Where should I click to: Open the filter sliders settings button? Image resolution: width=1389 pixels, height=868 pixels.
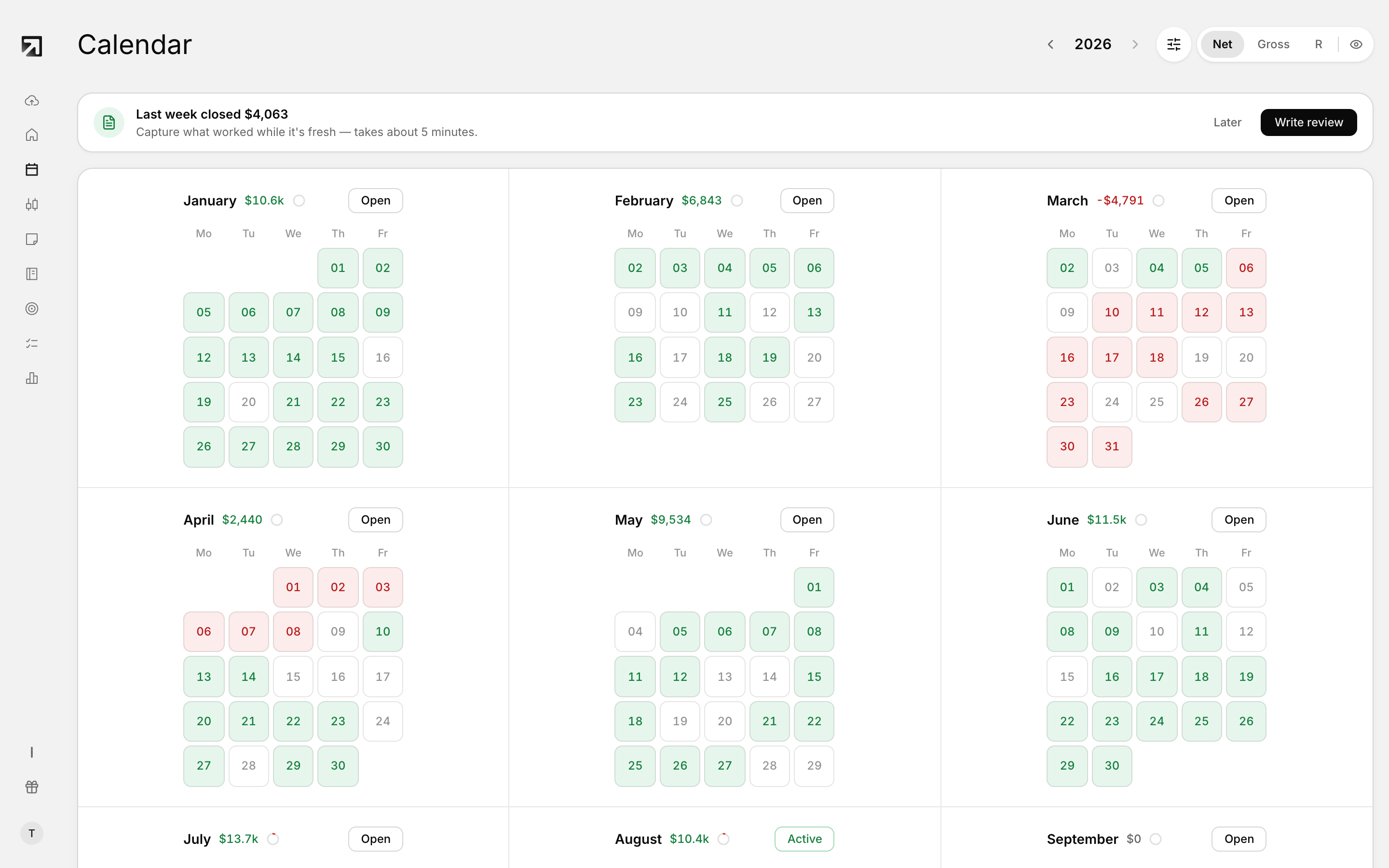(1174, 44)
